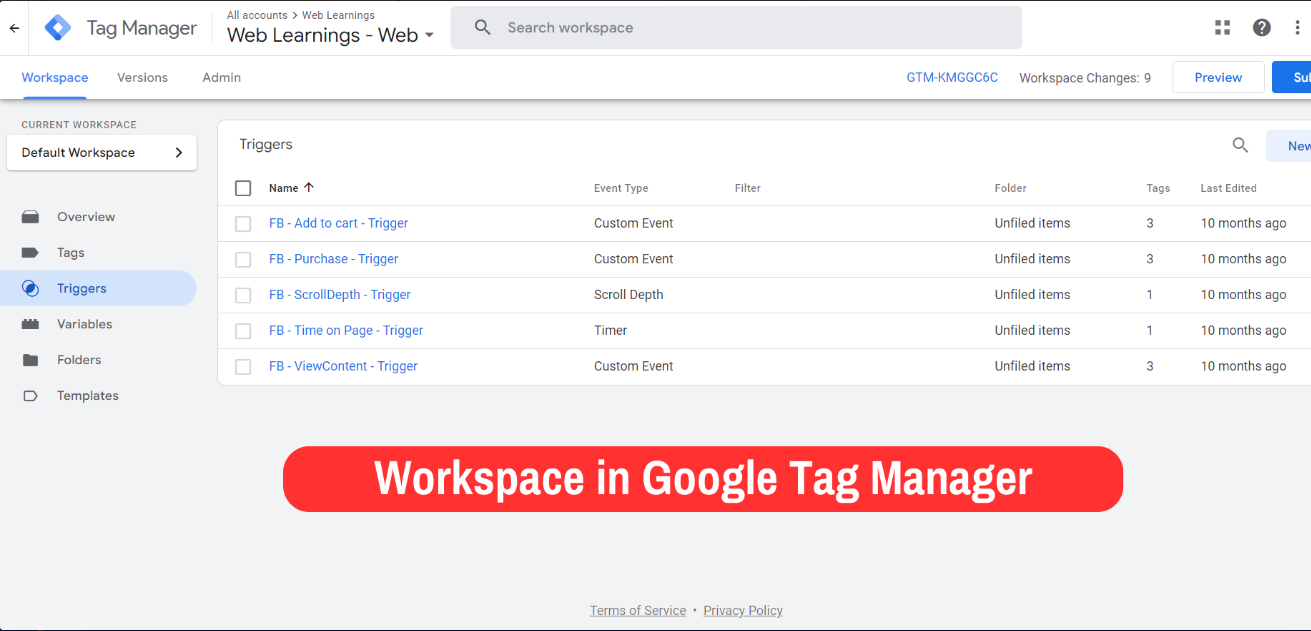The height and width of the screenshot is (631, 1311).
Task: Go to Tags in the sidebar
Action: [x=70, y=253]
